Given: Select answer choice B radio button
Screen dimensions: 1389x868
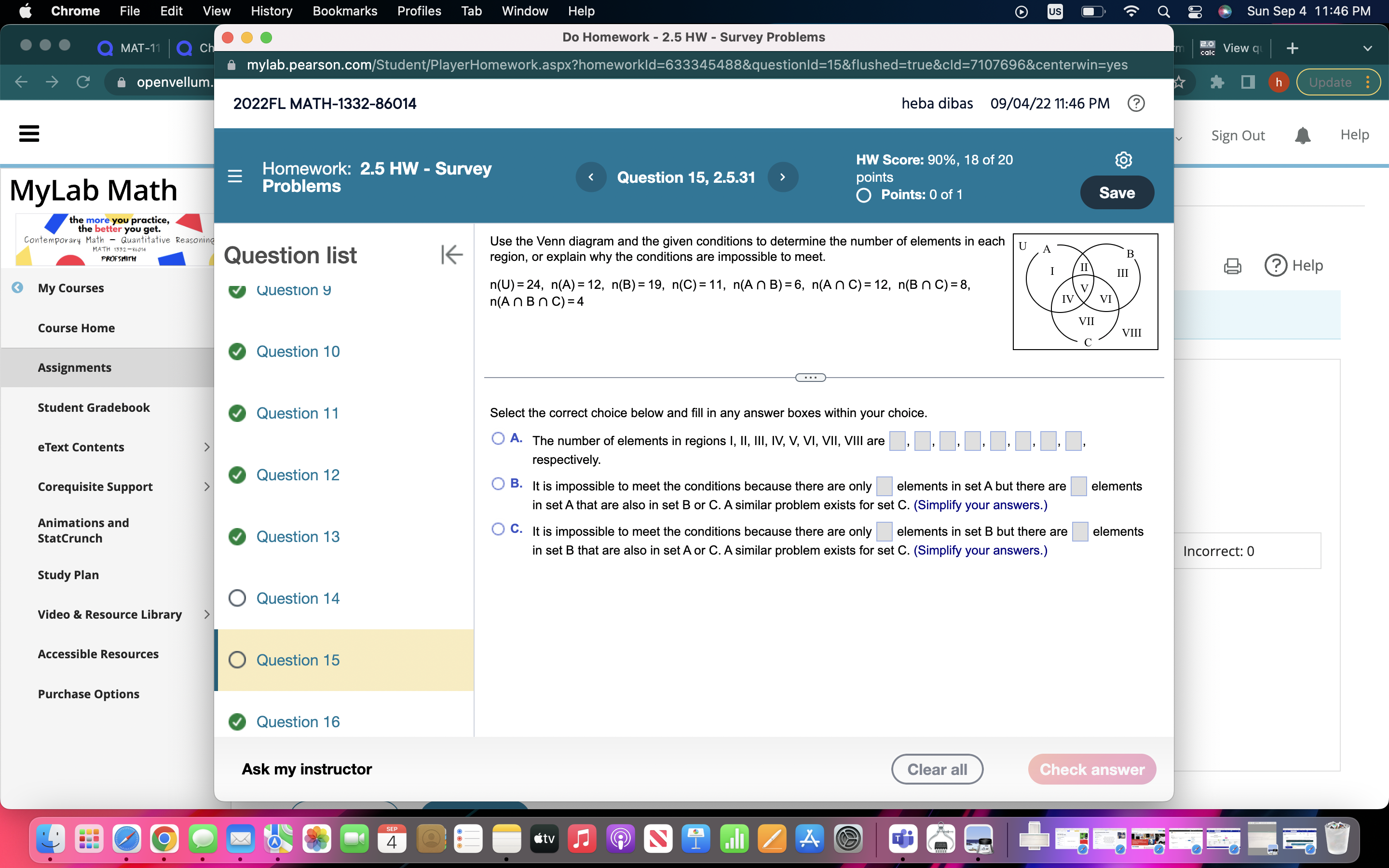Looking at the screenshot, I should pyautogui.click(x=498, y=484).
